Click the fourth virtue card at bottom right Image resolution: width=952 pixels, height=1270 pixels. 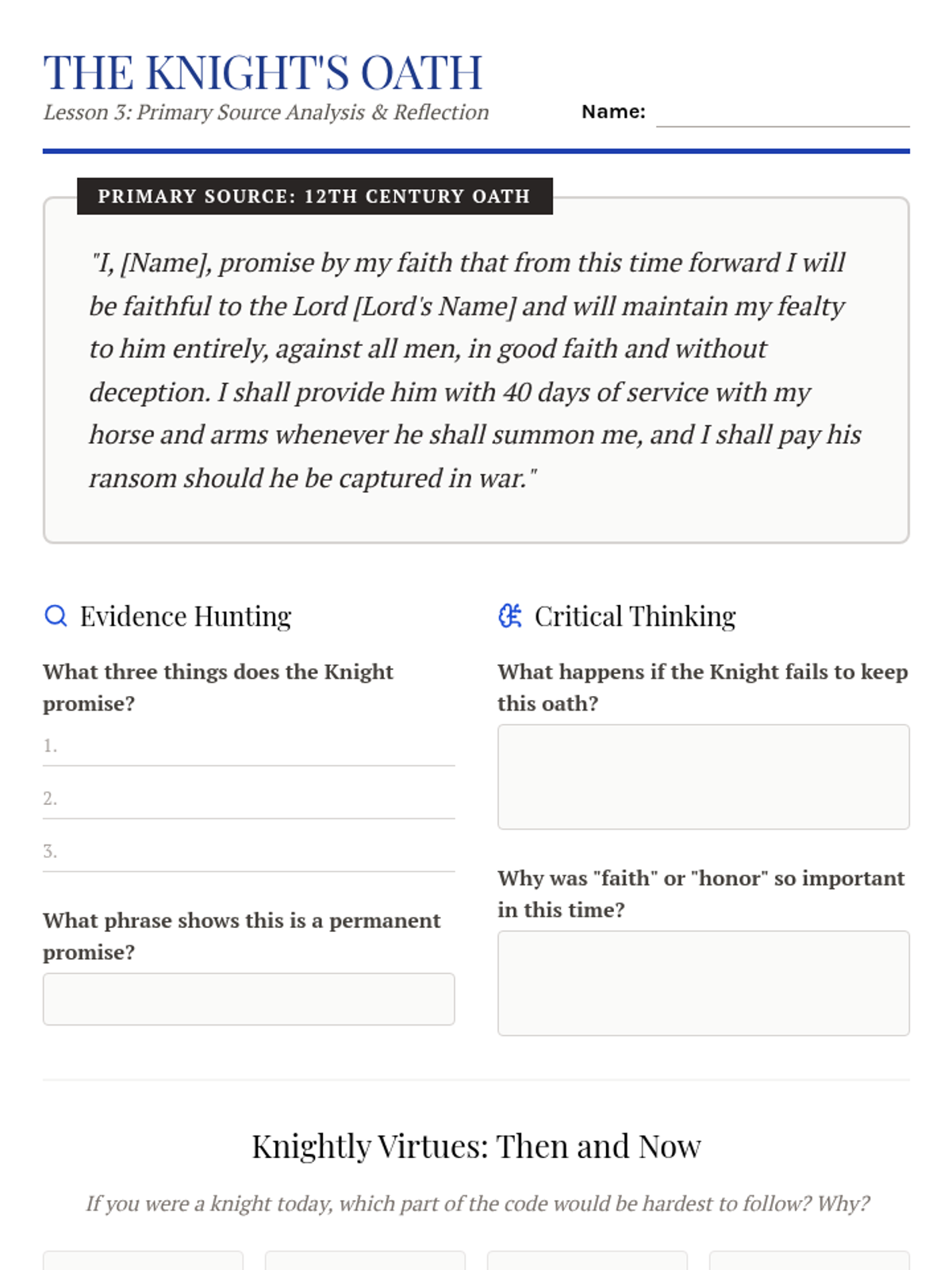pos(809,1260)
